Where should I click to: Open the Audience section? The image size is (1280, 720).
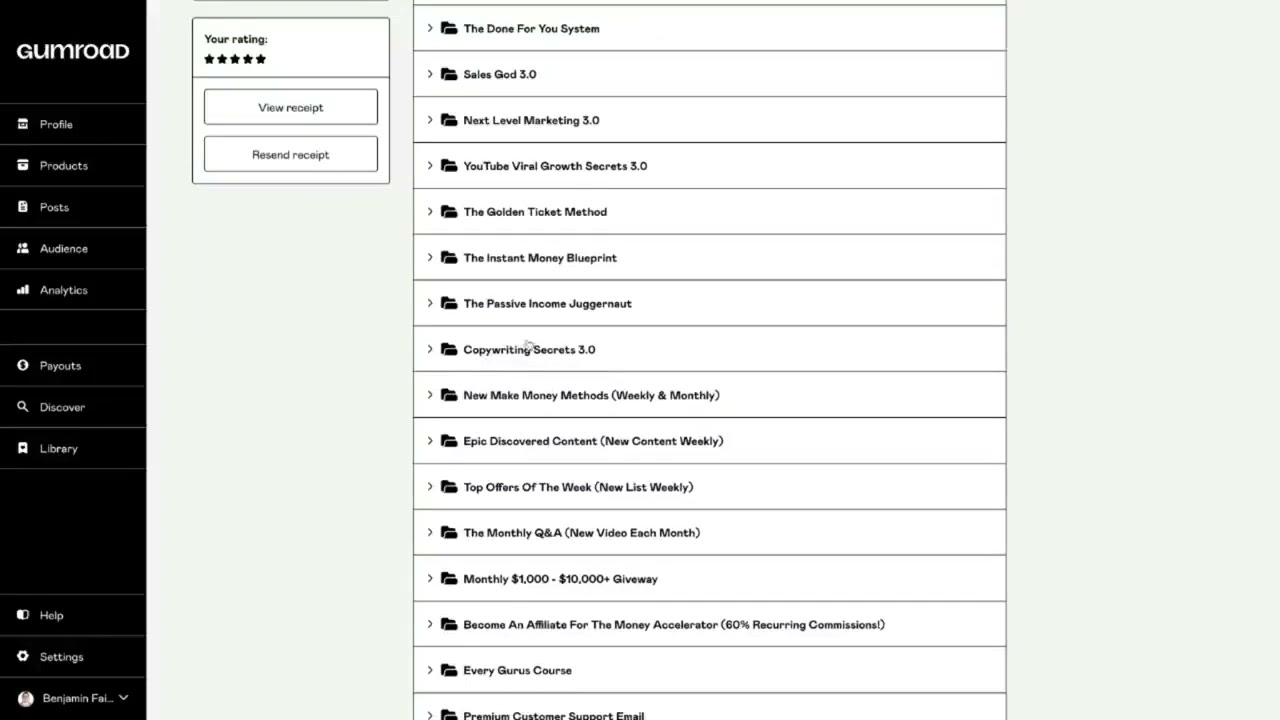(x=73, y=248)
